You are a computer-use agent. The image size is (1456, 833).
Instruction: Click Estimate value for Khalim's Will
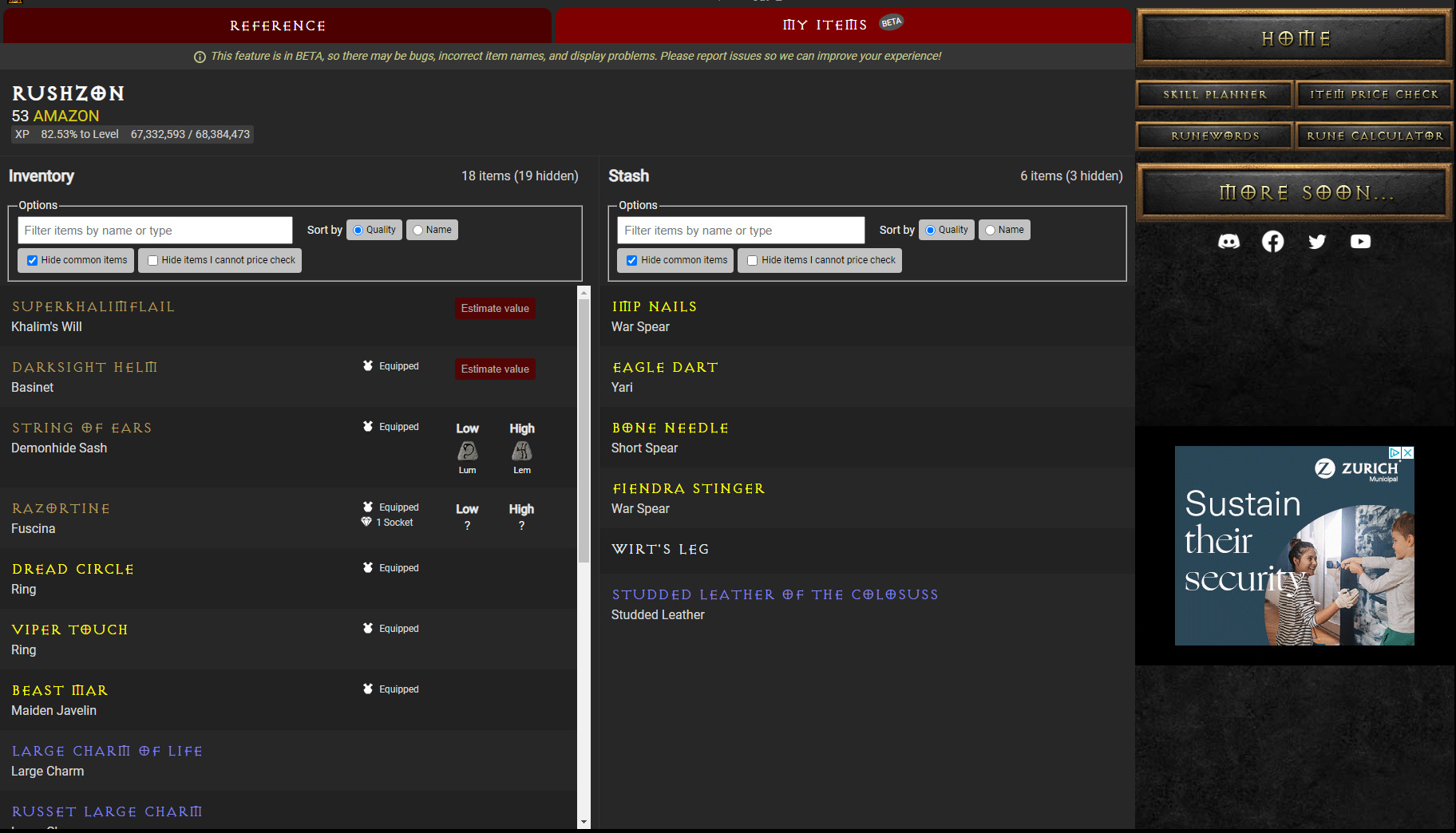click(494, 308)
